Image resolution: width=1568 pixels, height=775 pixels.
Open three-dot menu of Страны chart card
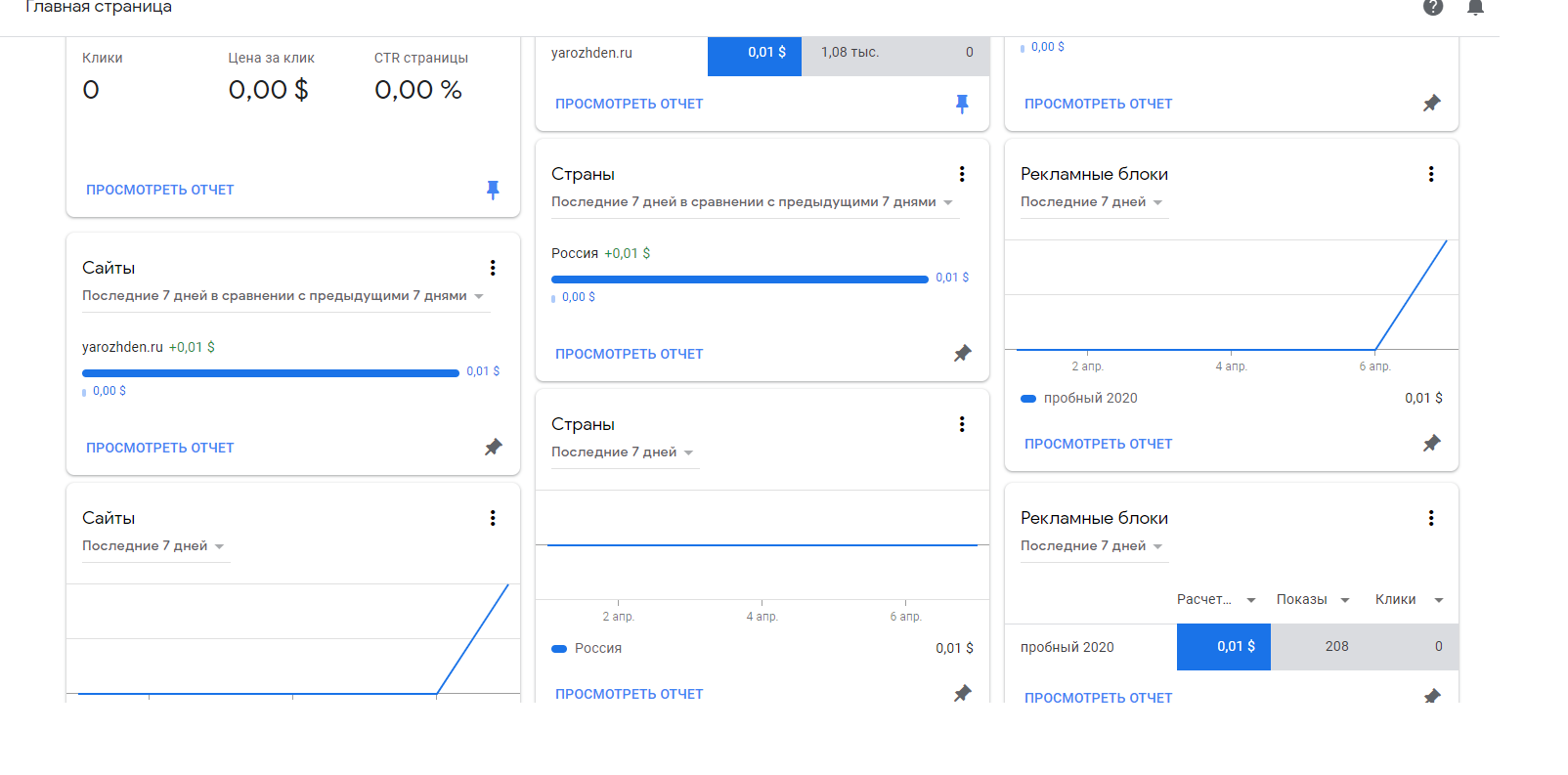point(962,424)
